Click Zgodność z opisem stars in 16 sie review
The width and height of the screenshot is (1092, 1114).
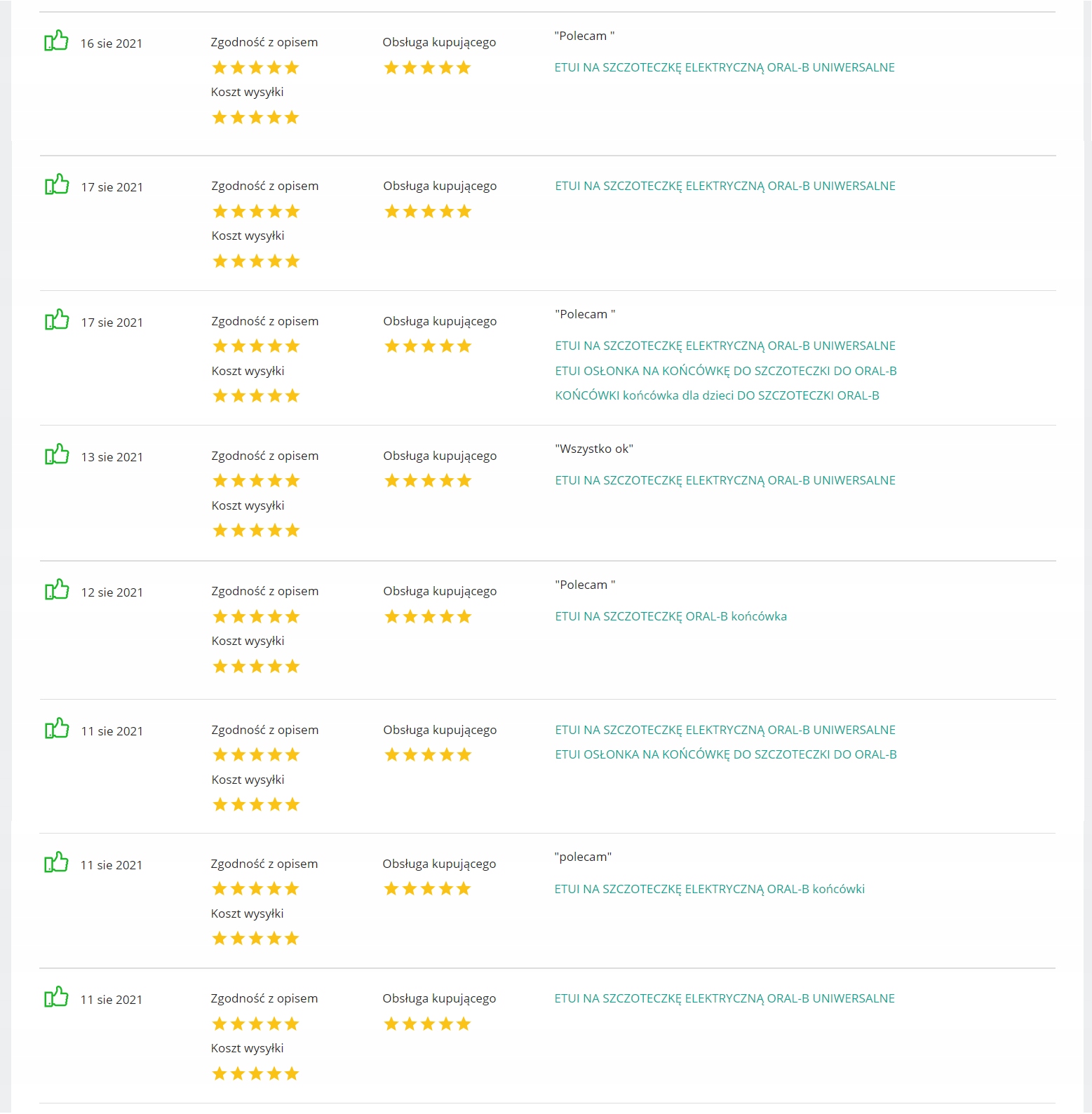pos(255,68)
